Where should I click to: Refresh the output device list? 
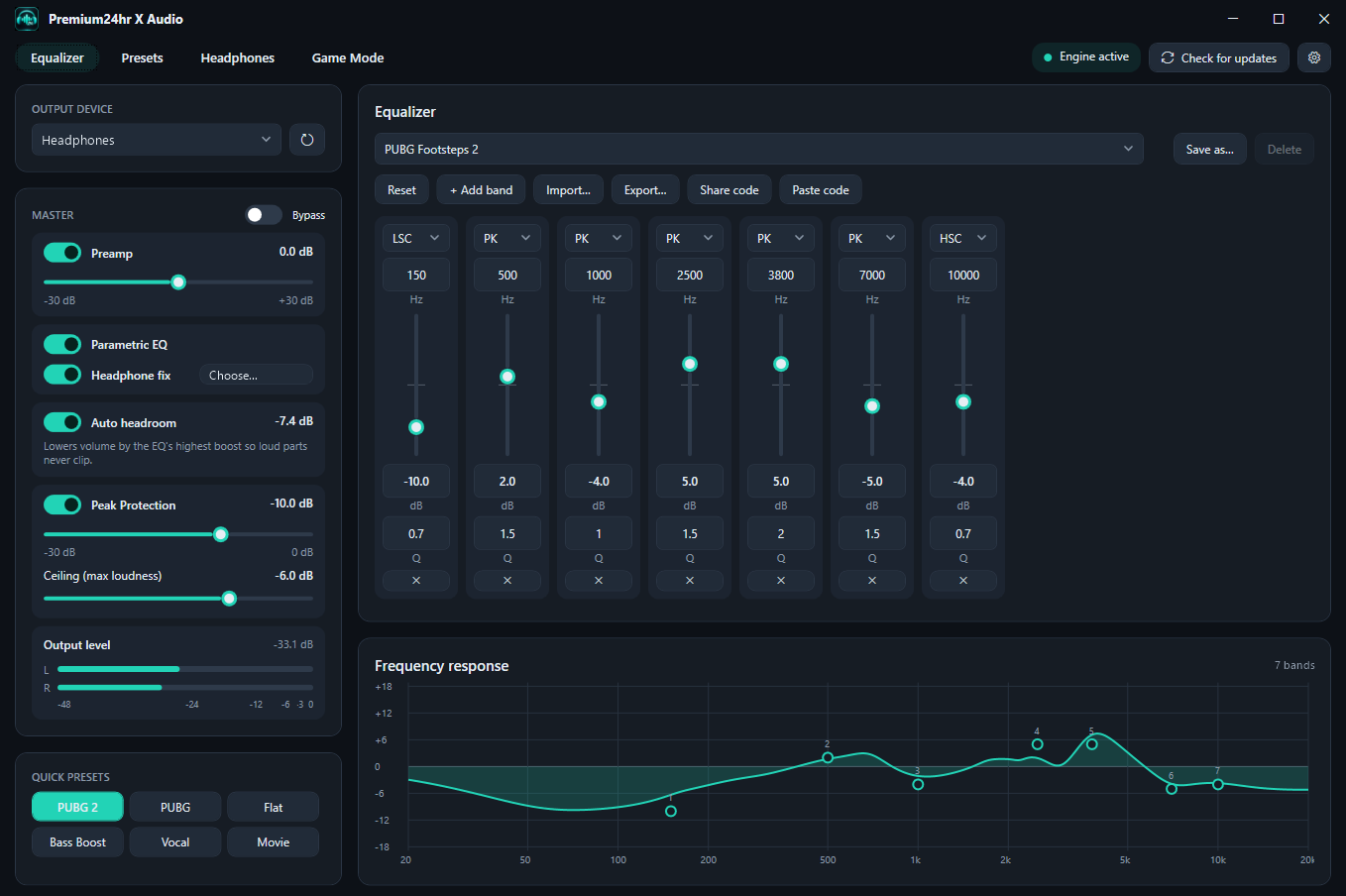click(x=307, y=140)
